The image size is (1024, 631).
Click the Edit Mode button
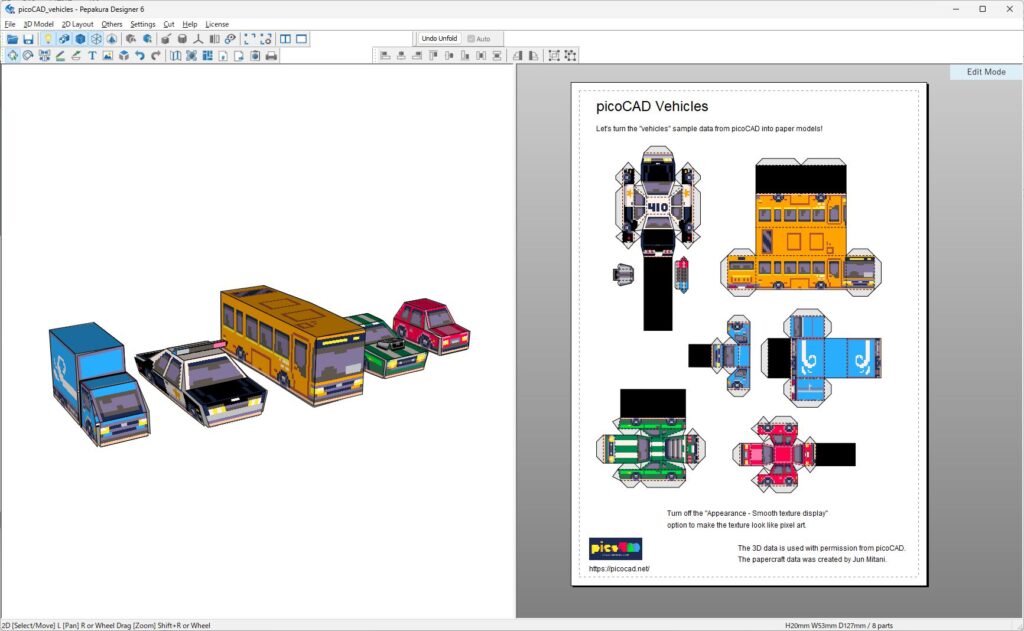tap(985, 72)
